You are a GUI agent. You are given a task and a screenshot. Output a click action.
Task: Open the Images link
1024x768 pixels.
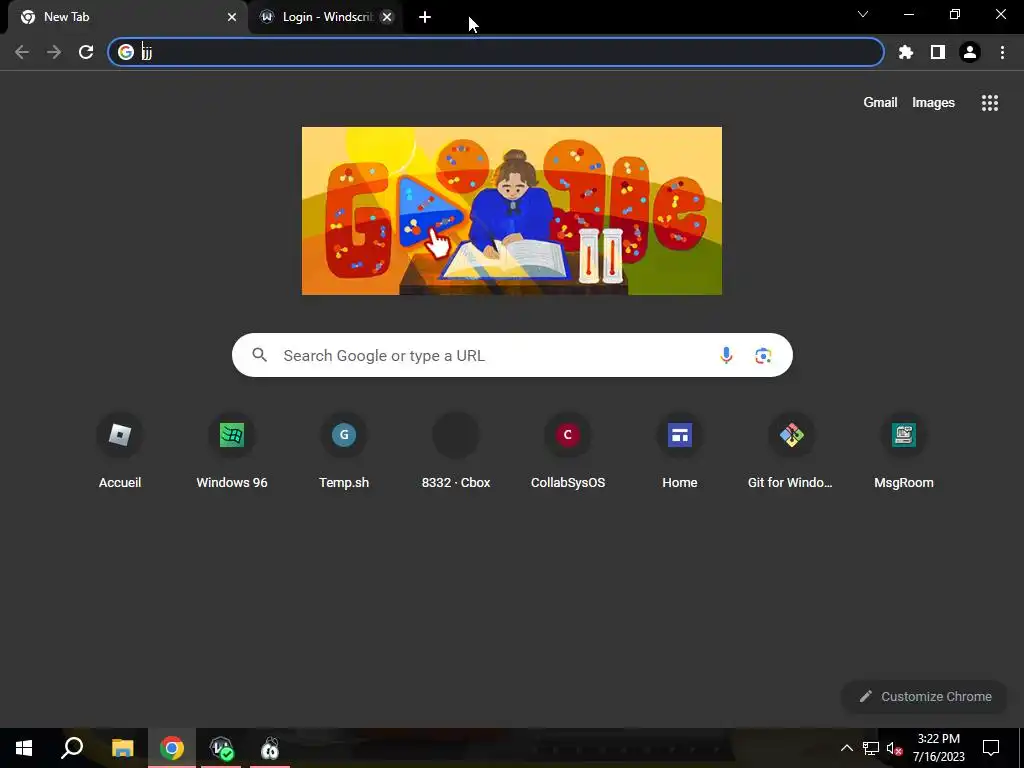point(933,103)
